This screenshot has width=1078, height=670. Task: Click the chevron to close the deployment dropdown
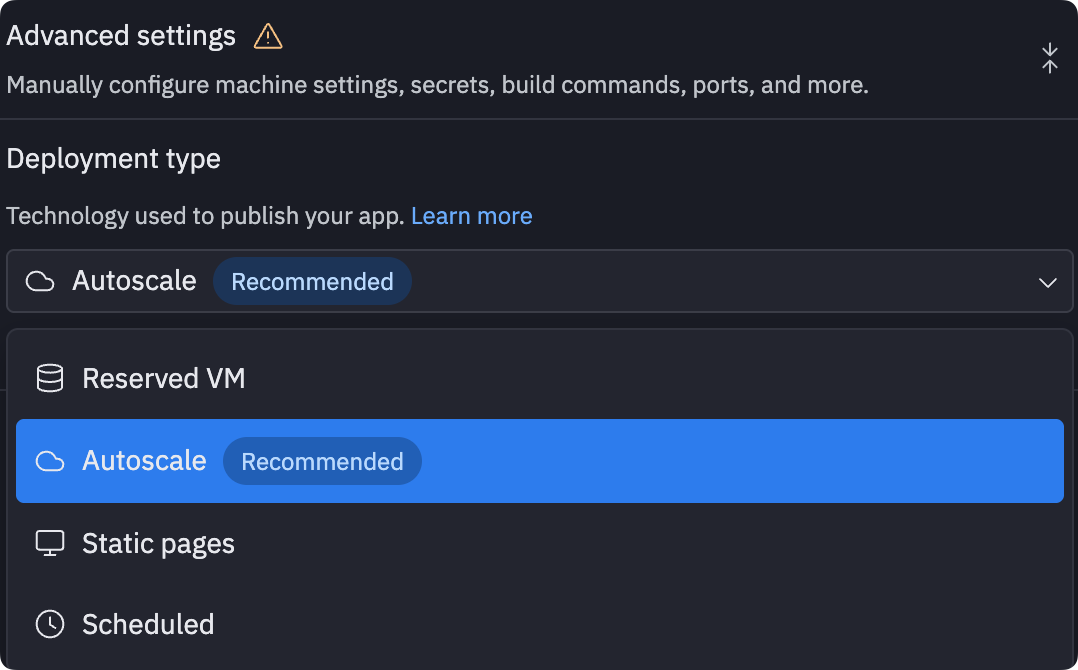point(1048,282)
